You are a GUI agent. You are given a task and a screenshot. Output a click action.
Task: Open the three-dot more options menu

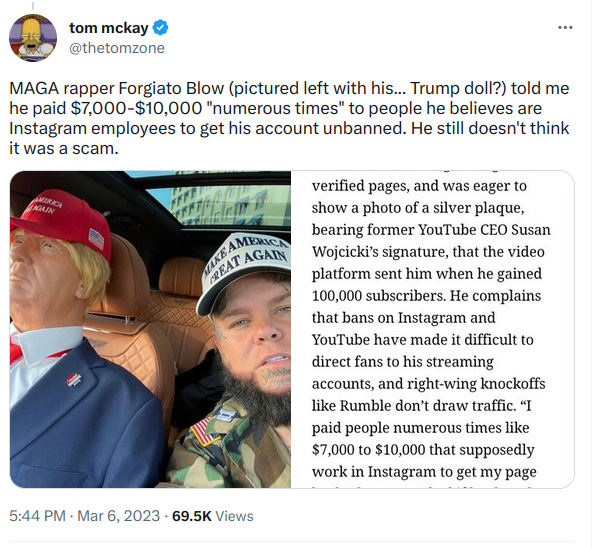(565, 28)
